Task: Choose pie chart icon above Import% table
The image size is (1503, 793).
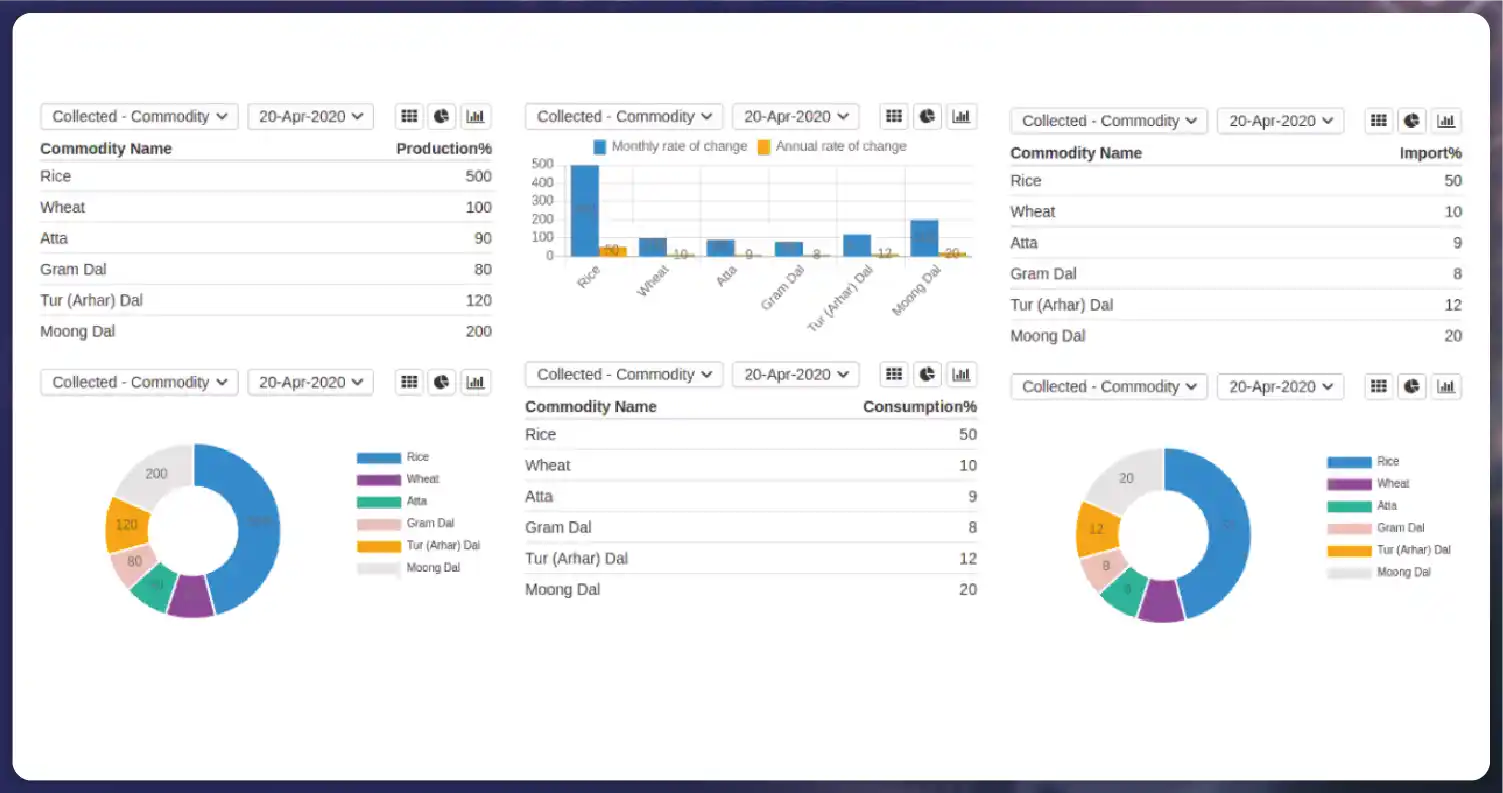Action: point(1412,120)
